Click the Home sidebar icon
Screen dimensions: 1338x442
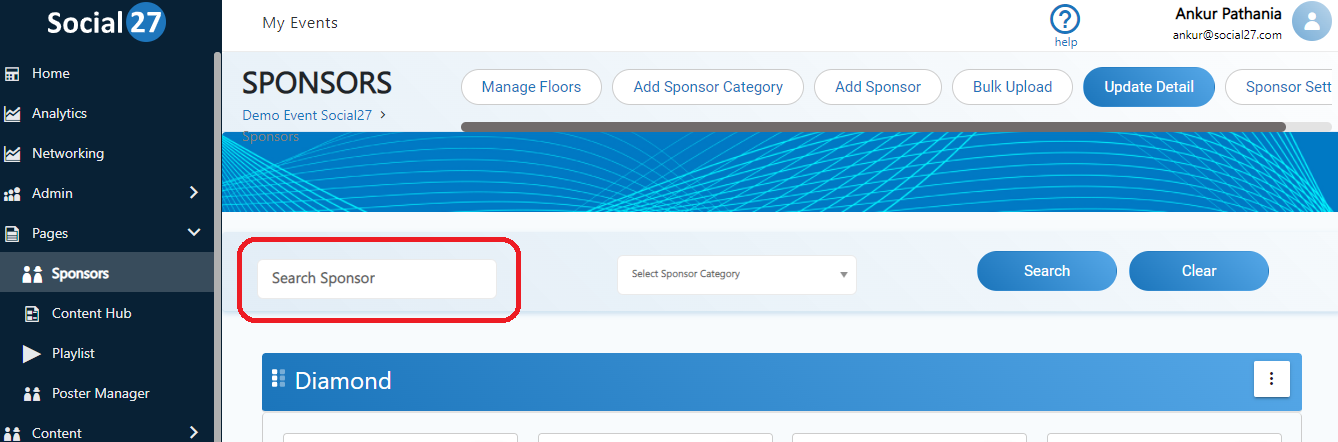pyautogui.click(x=13, y=74)
